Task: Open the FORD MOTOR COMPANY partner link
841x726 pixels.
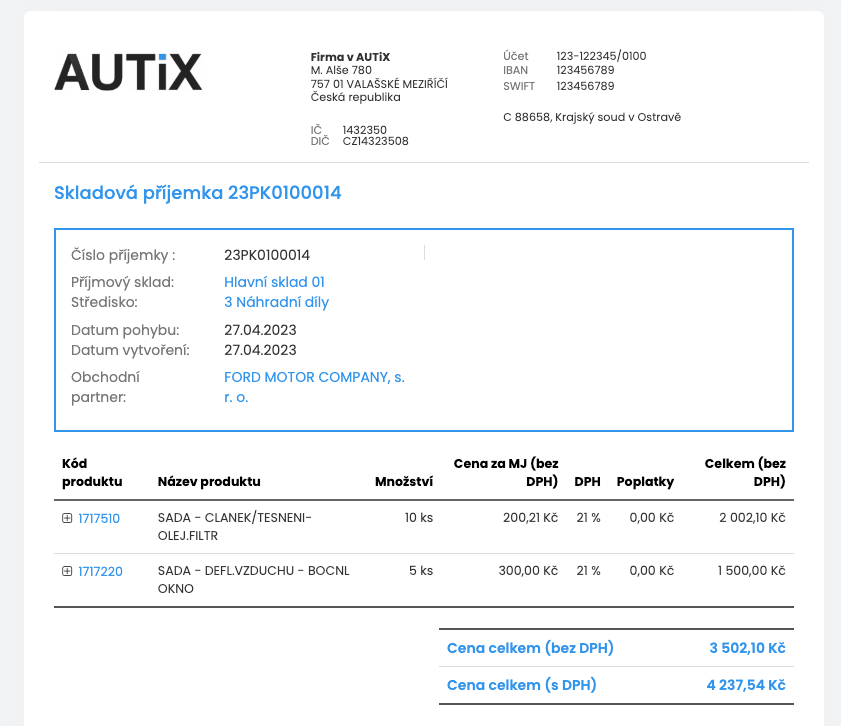Action: point(314,387)
